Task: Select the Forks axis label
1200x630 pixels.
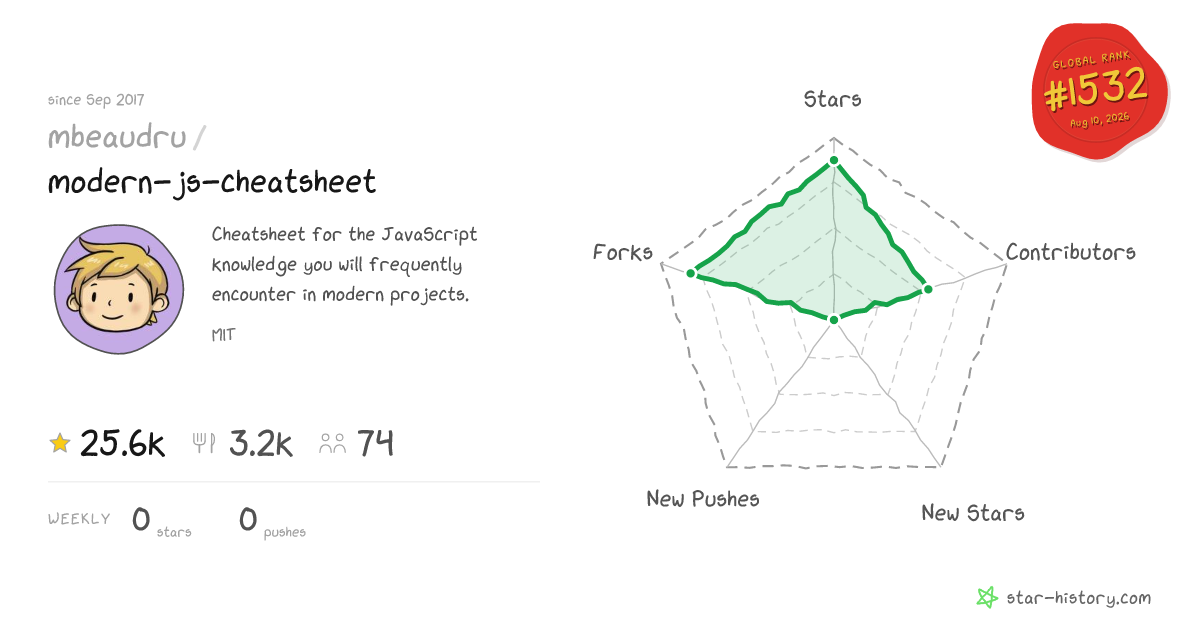Action: coord(623,252)
